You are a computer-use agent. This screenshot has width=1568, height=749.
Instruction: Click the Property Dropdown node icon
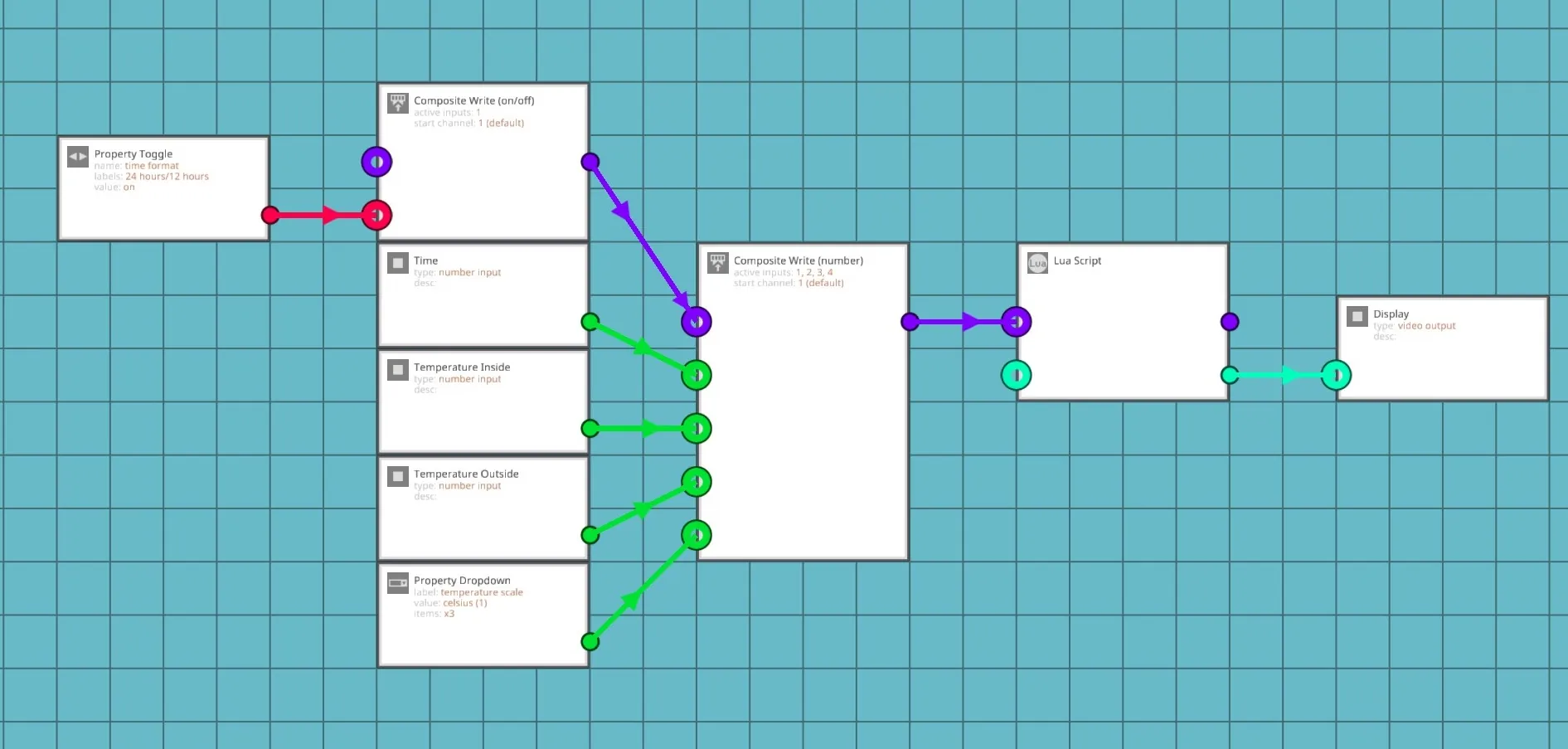pyautogui.click(x=398, y=583)
